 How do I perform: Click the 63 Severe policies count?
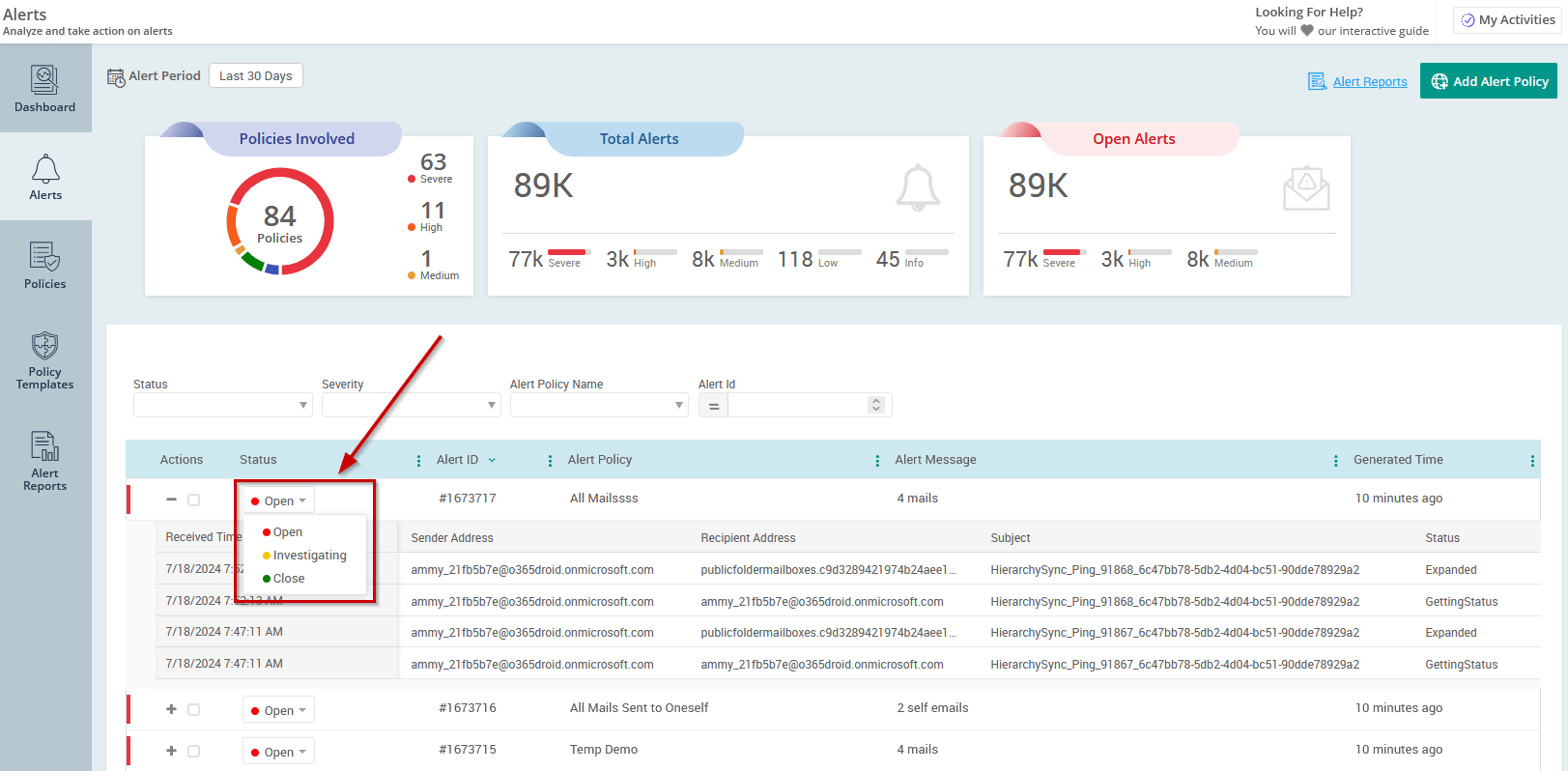pos(434,162)
